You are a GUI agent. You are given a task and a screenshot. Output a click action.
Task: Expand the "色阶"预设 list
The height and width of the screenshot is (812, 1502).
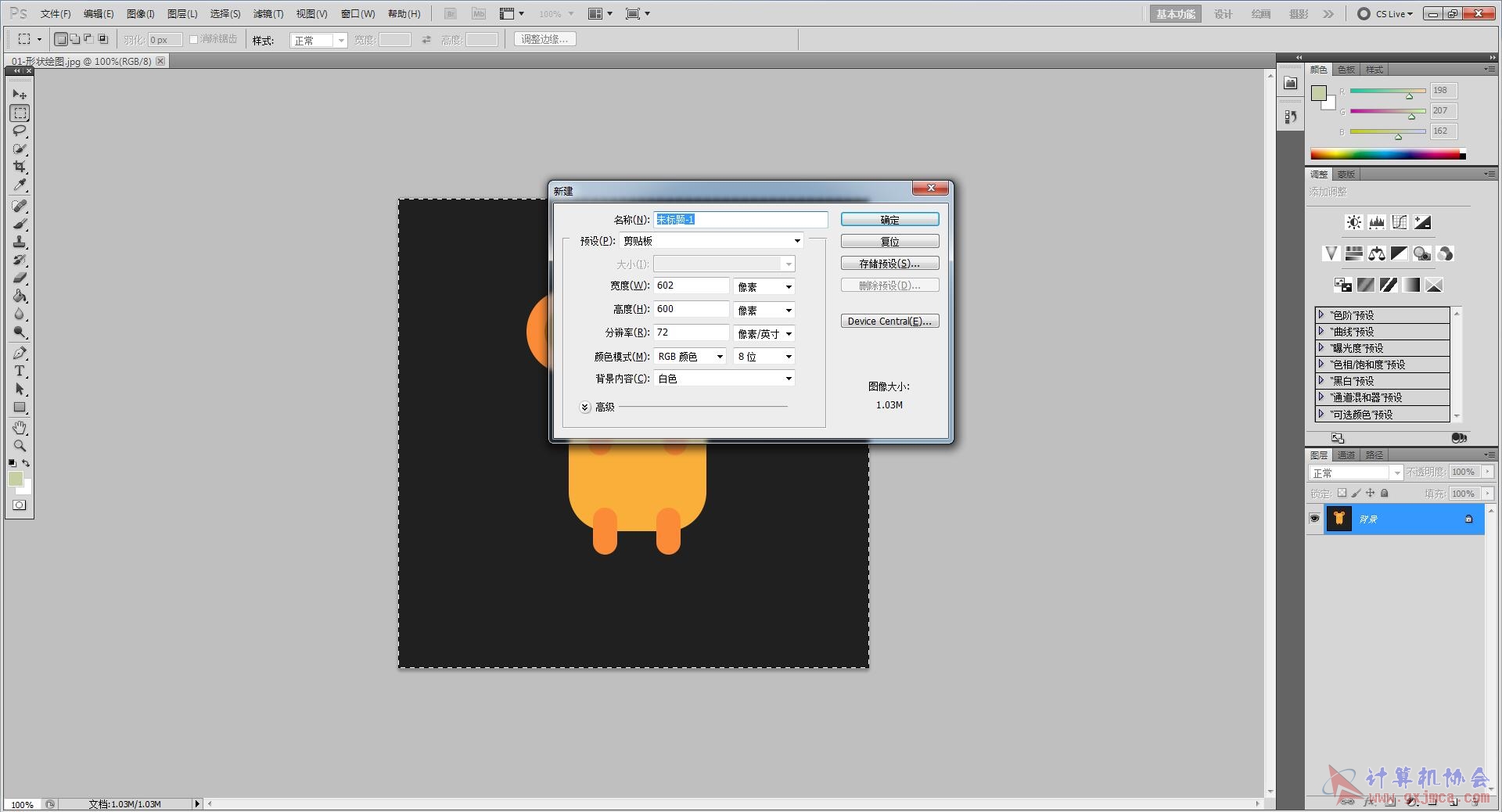tap(1321, 314)
